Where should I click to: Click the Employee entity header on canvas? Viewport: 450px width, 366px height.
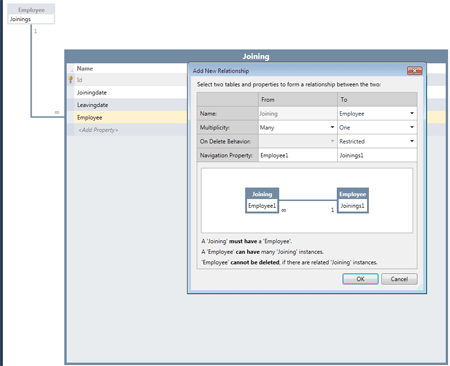(x=31, y=10)
